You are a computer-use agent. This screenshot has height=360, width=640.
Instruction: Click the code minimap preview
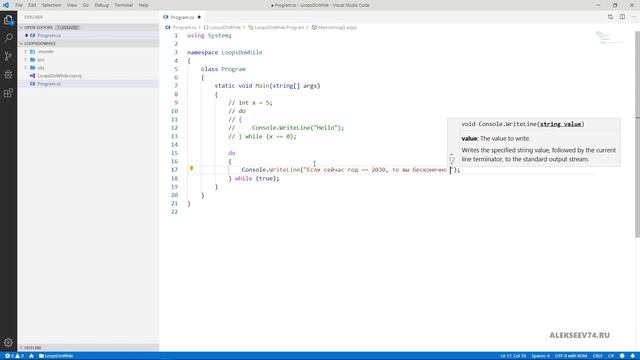(x=610, y=38)
